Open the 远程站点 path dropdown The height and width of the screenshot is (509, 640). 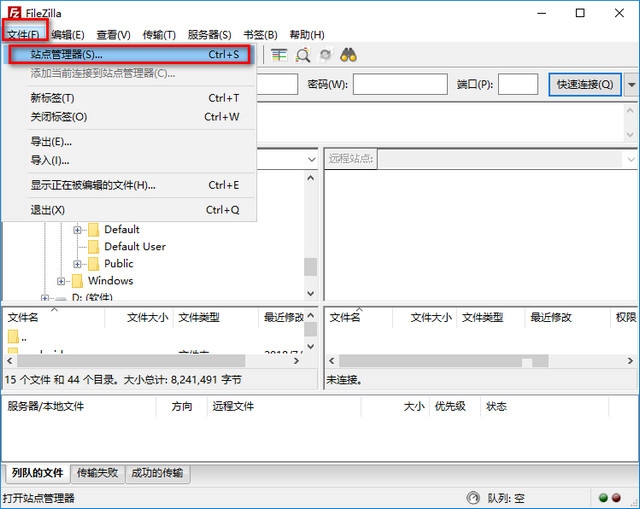point(631,160)
